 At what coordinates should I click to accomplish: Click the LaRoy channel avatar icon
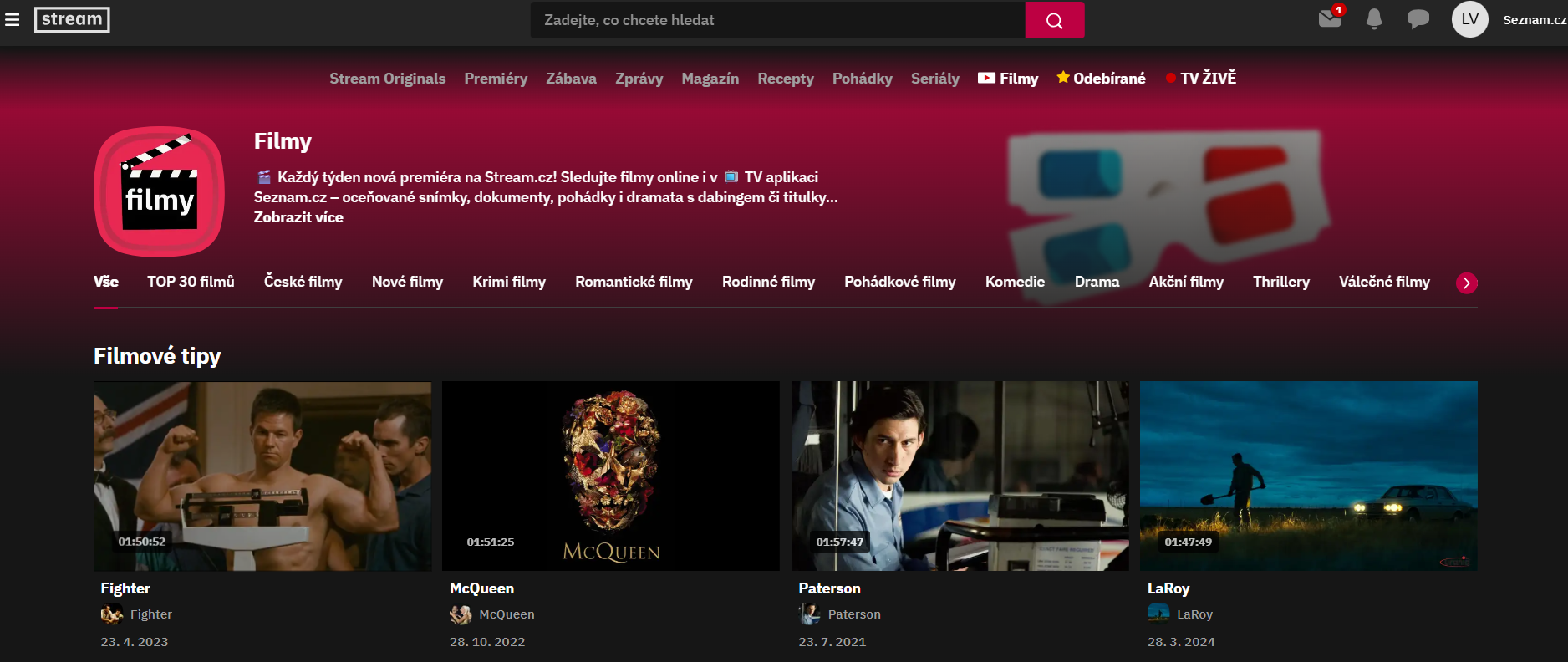[x=1158, y=614]
